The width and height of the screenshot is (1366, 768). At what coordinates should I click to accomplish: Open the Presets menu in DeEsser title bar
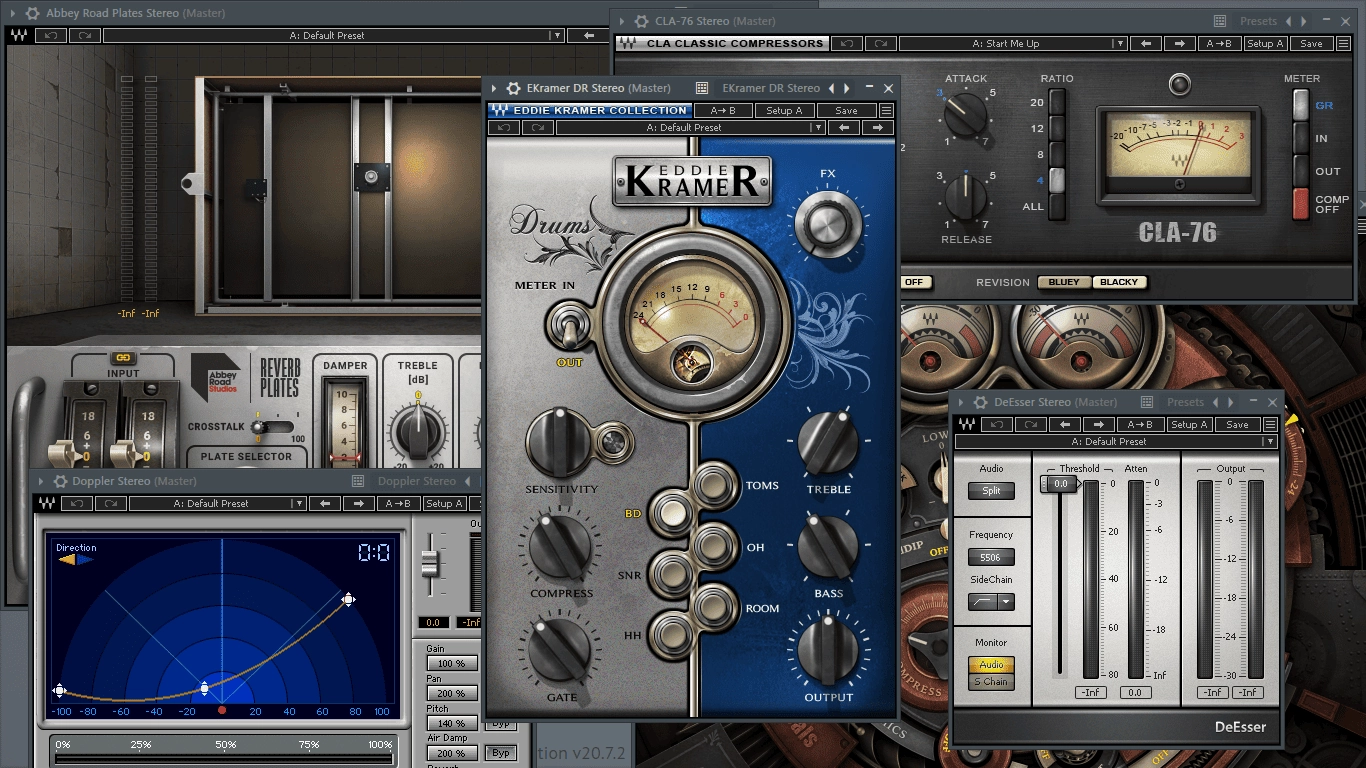click(x=1186, y=402)
